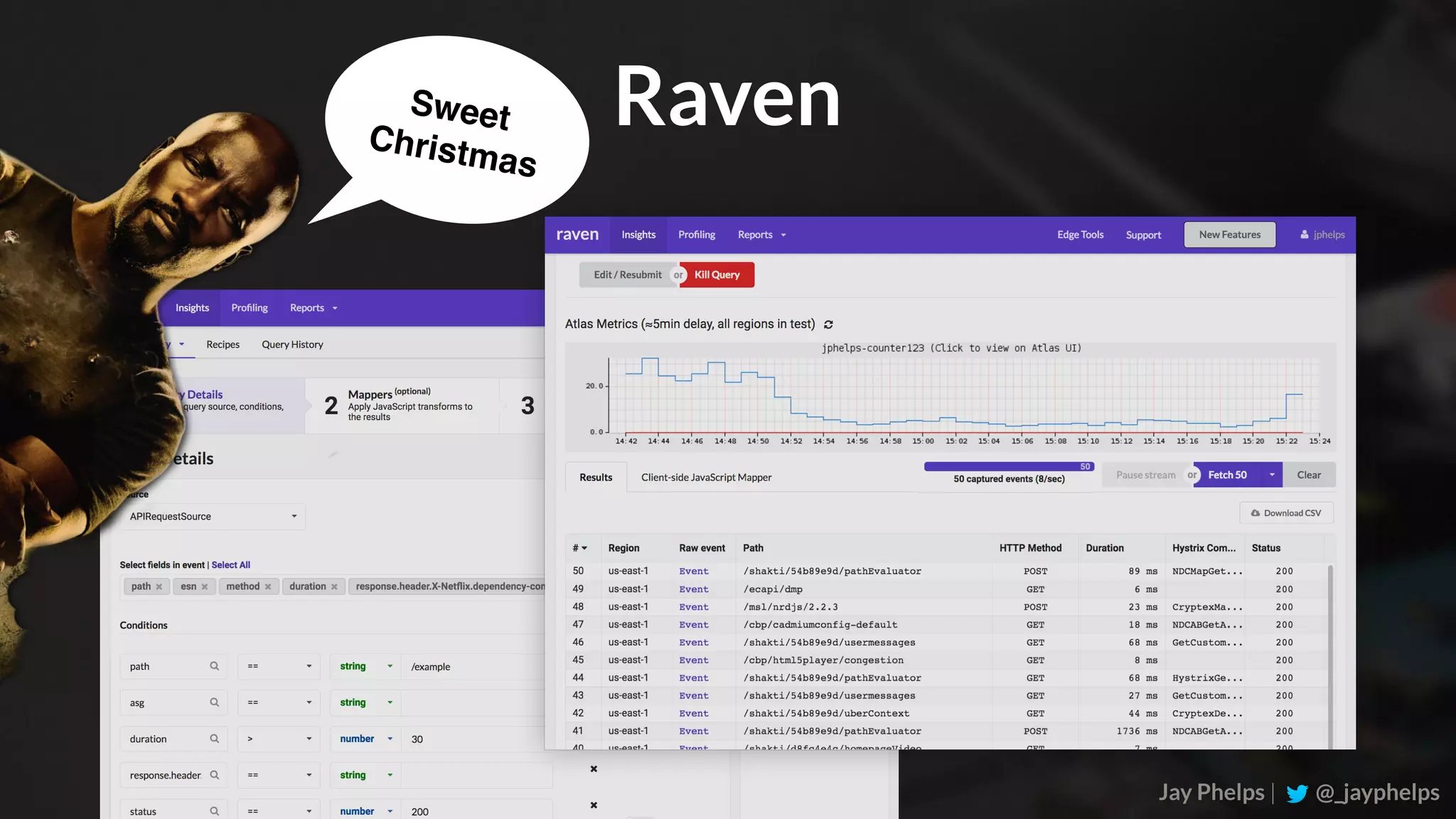Click the Clear button
Image resolution: width=1456 pixels, height=819 pixels.
click(1309, 475)
